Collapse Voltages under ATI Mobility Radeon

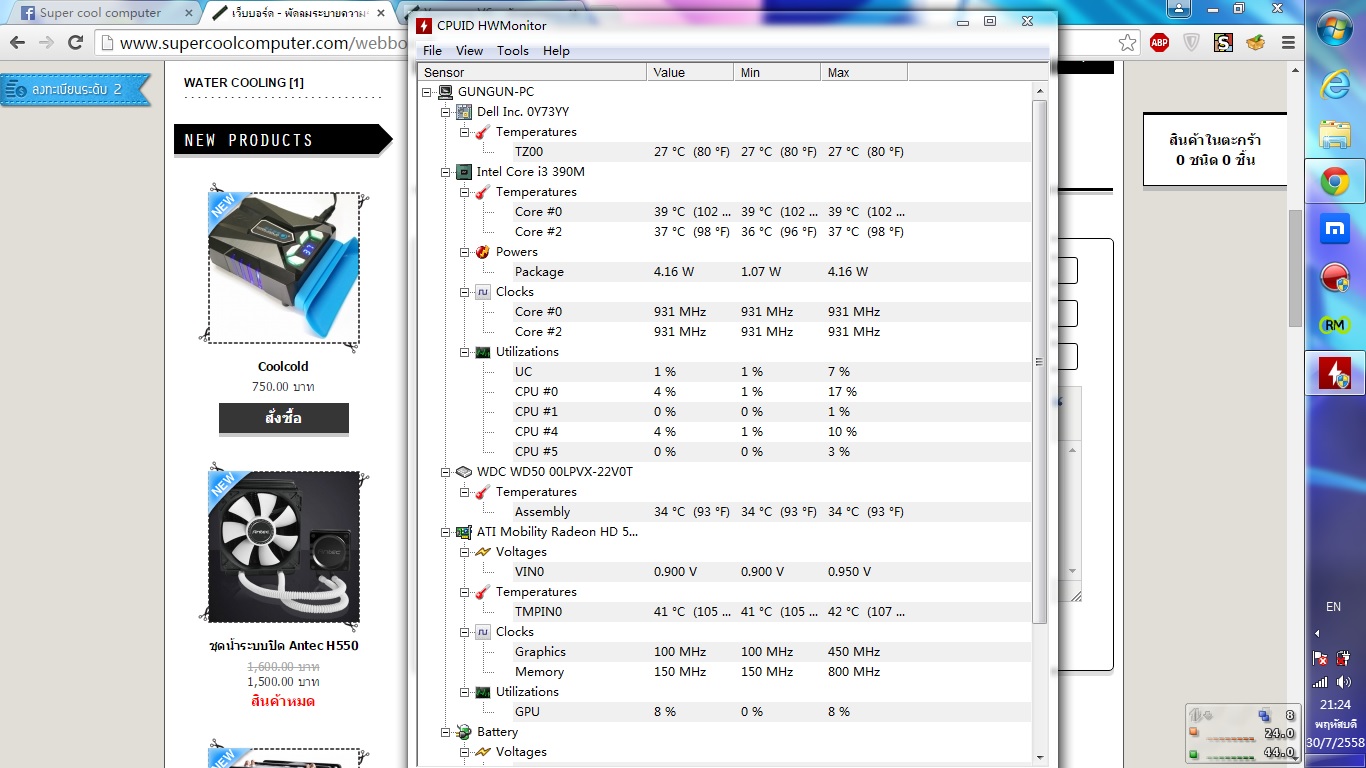465,552
